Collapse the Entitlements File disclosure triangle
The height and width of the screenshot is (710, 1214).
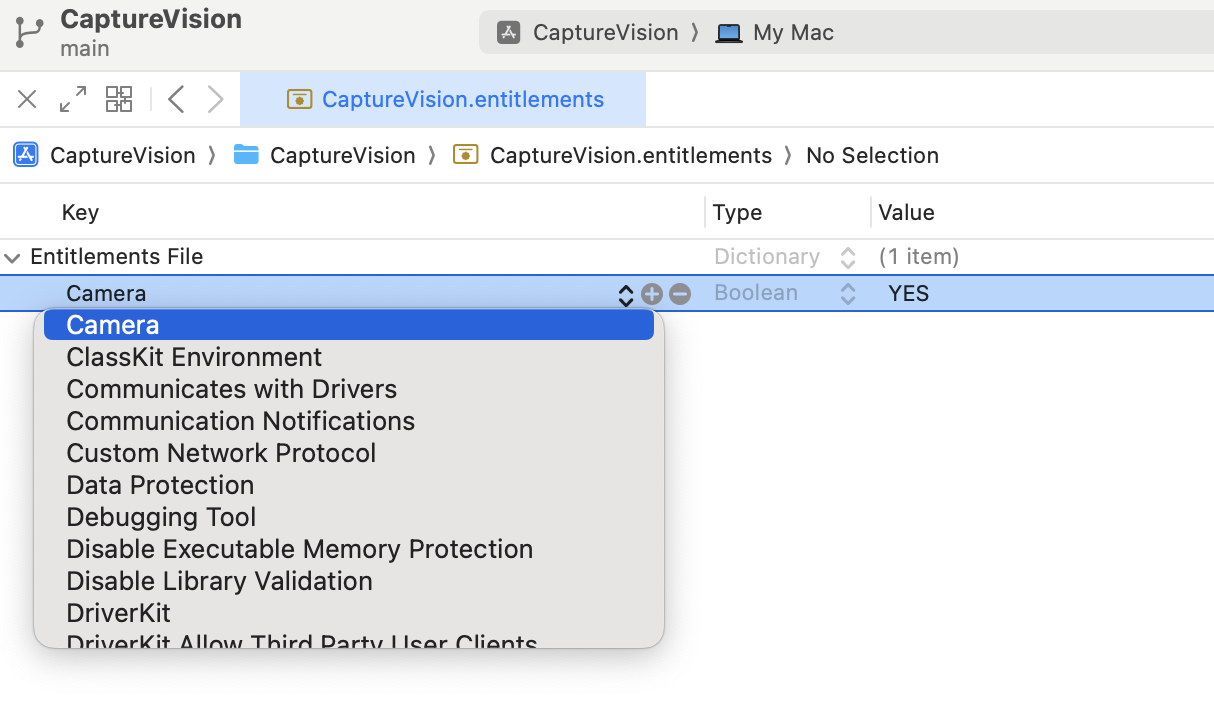coord(12,257)
